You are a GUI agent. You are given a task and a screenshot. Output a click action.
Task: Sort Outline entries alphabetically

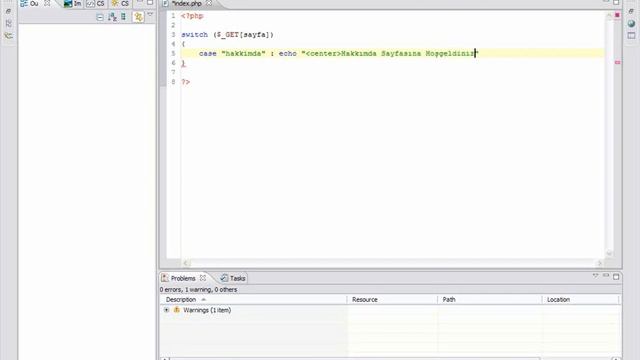112,17
